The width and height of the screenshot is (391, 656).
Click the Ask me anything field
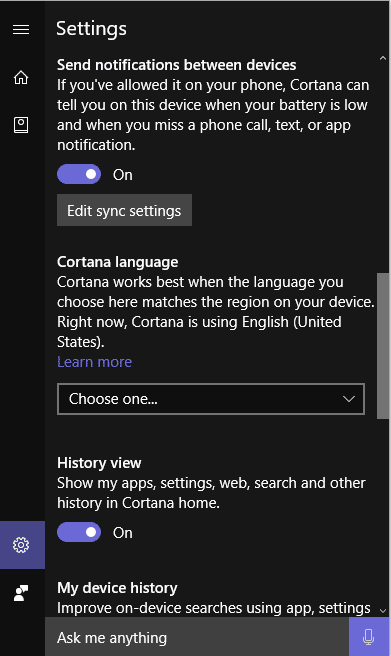point(197,636)
